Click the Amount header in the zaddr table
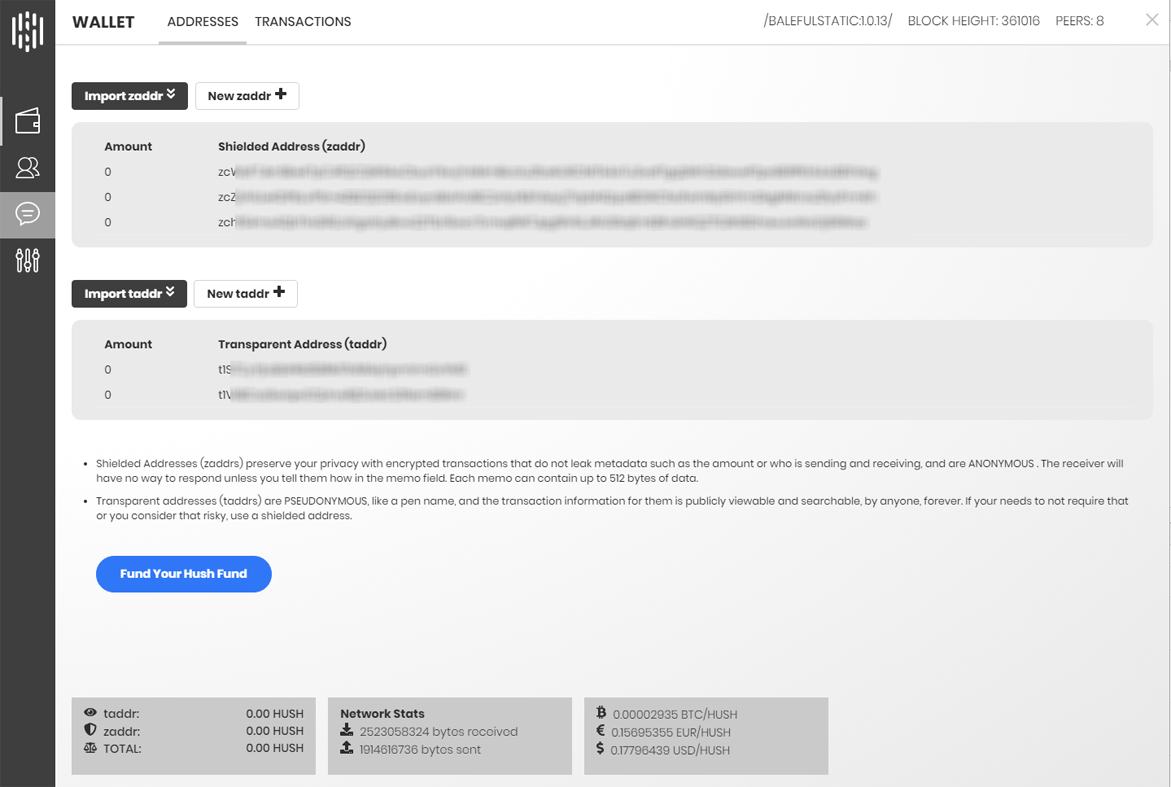Screen dimensions: 1171x787 [128, 146]
